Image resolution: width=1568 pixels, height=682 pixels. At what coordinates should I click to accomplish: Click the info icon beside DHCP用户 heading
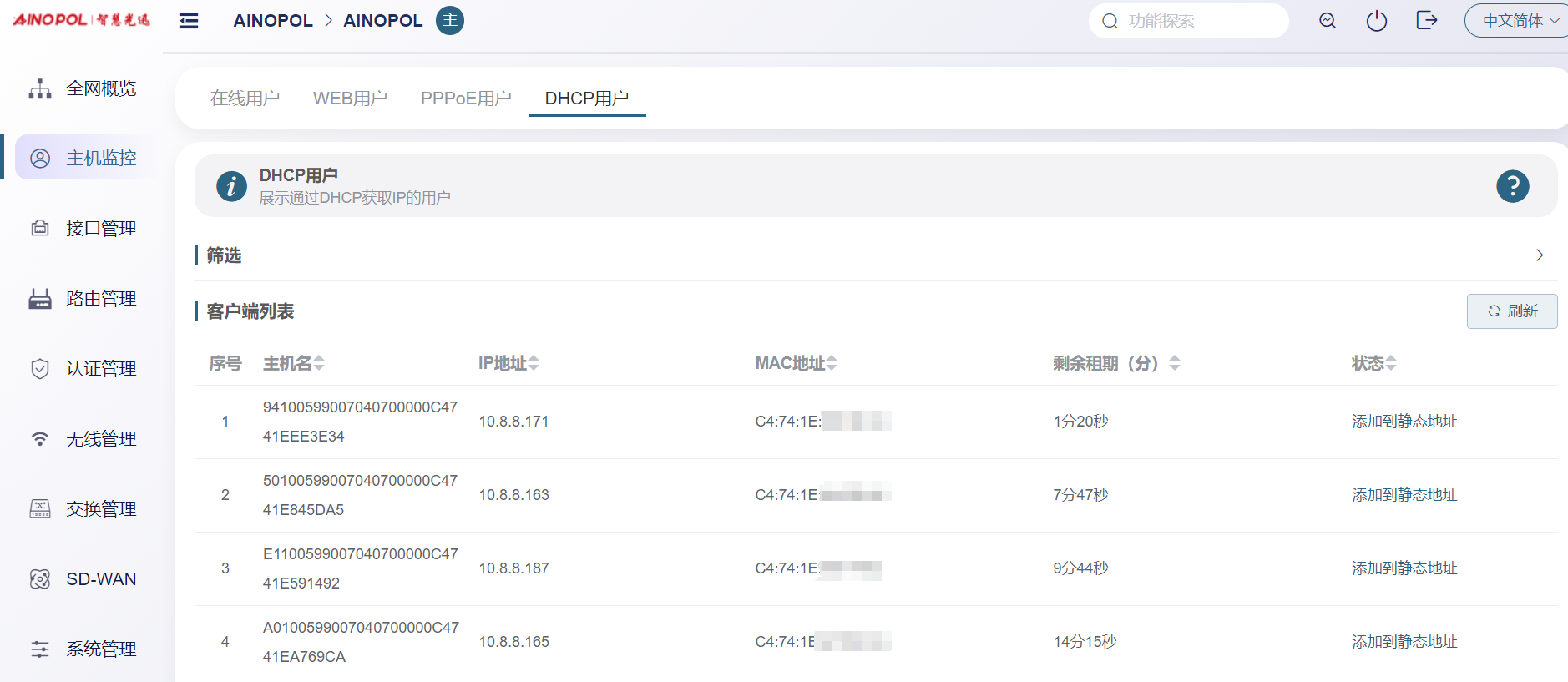pyautogui.click(x=231, y=186)
